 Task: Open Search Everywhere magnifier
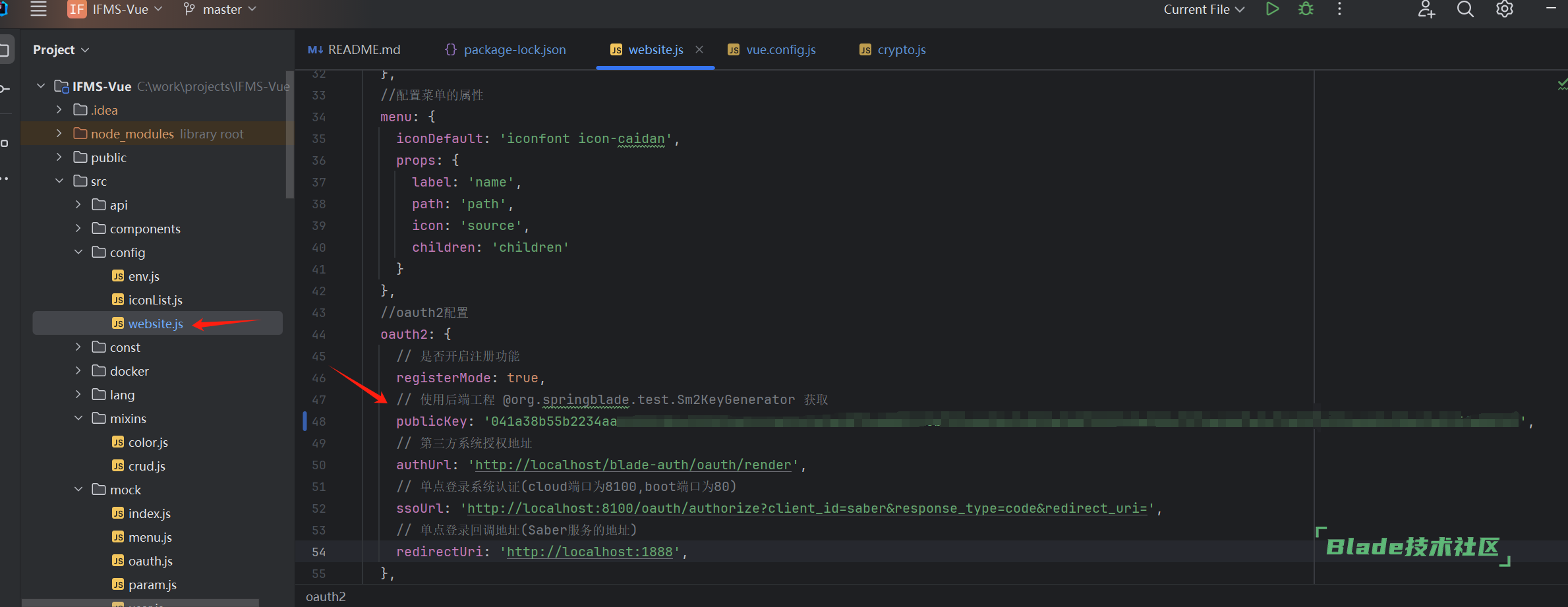(1465, 9)
